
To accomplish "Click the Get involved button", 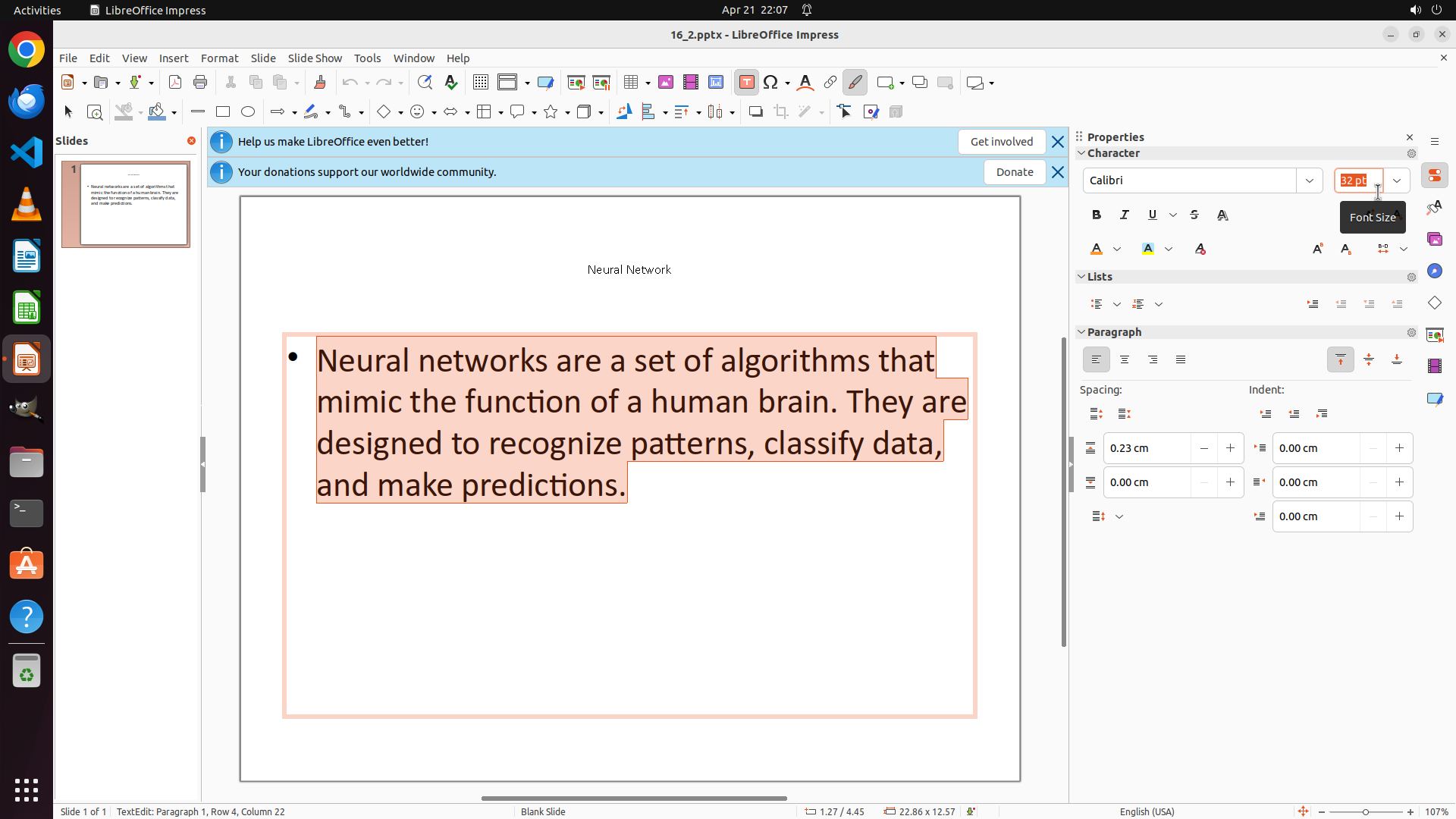I will 1001,142.
